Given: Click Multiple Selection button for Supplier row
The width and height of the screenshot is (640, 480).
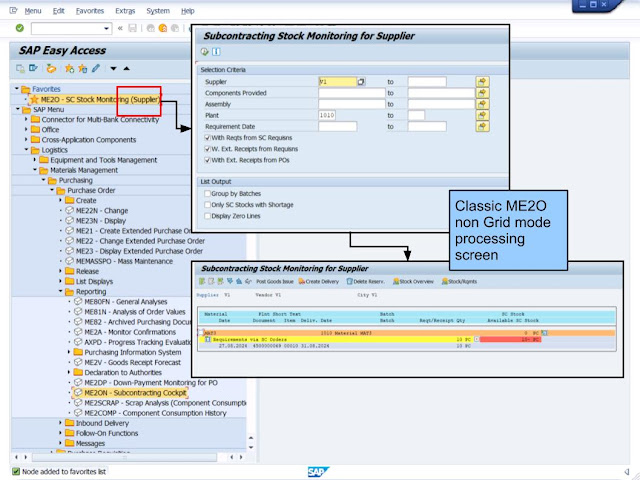Looking at the screenshot, I should point(482,82).
